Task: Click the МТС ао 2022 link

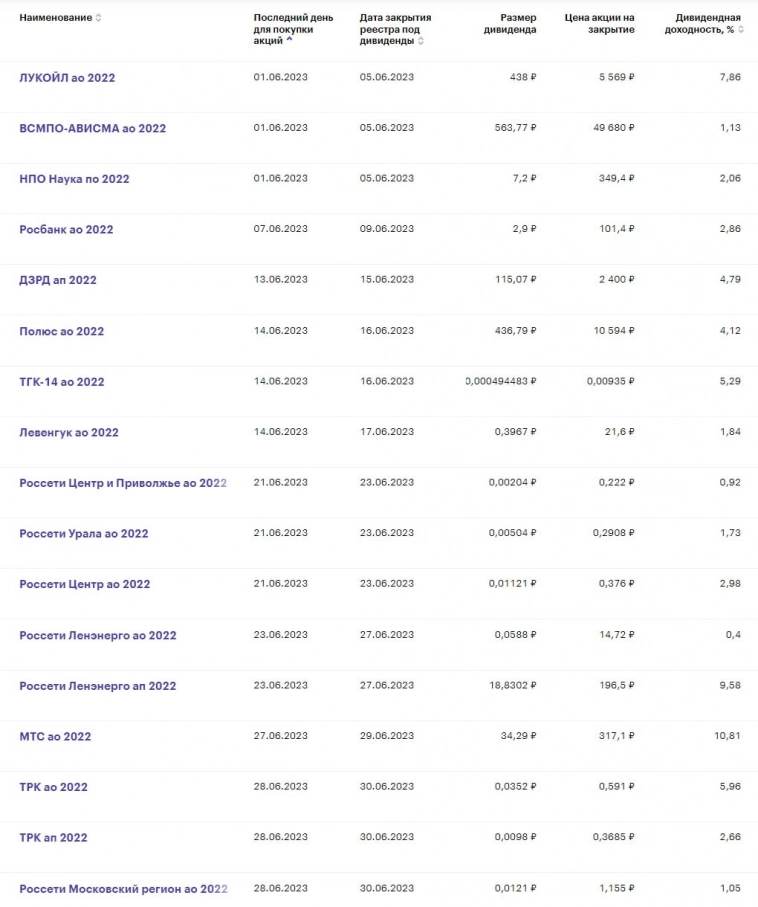Action: (x=55, y=737)
